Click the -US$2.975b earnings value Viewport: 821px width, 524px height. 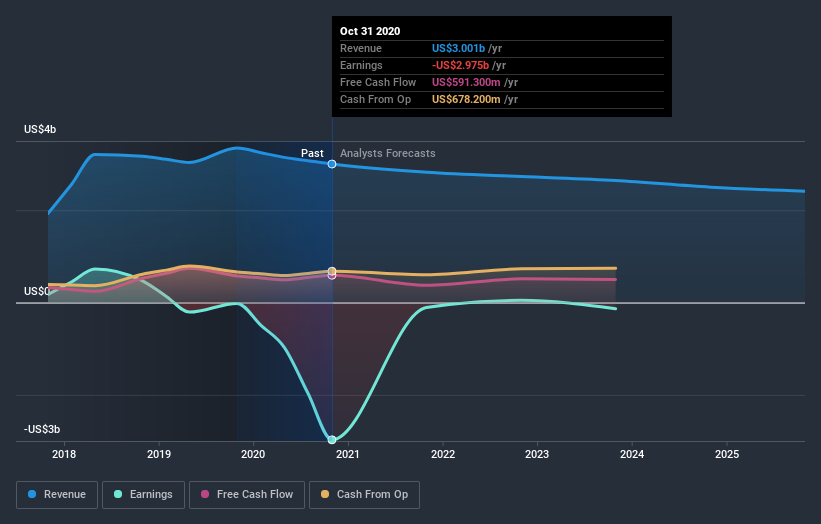460,65
